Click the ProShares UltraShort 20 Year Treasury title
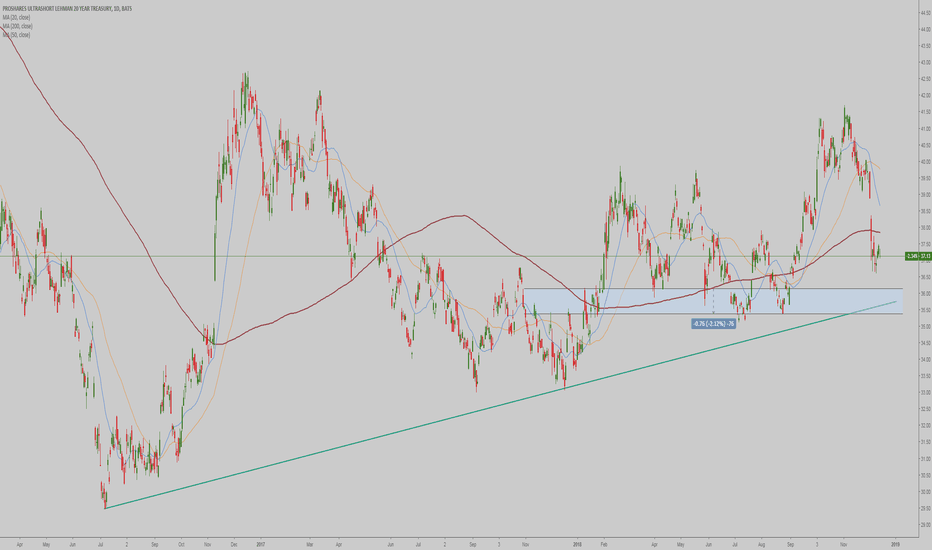The width and height of the screenshot is (932, 550). [x=67, y=9]
